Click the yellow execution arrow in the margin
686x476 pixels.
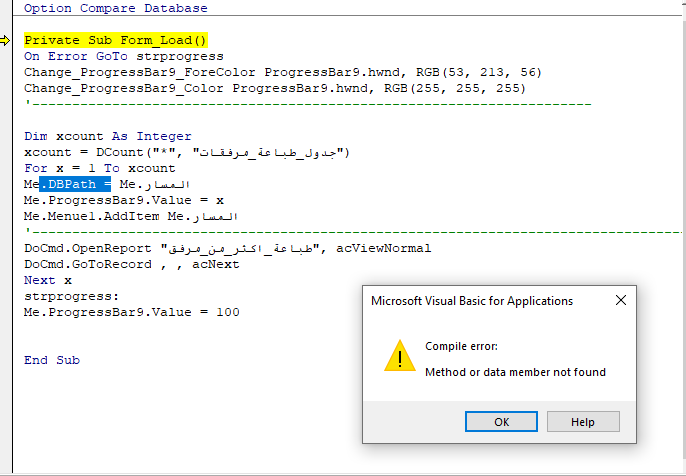pos(5,41)
